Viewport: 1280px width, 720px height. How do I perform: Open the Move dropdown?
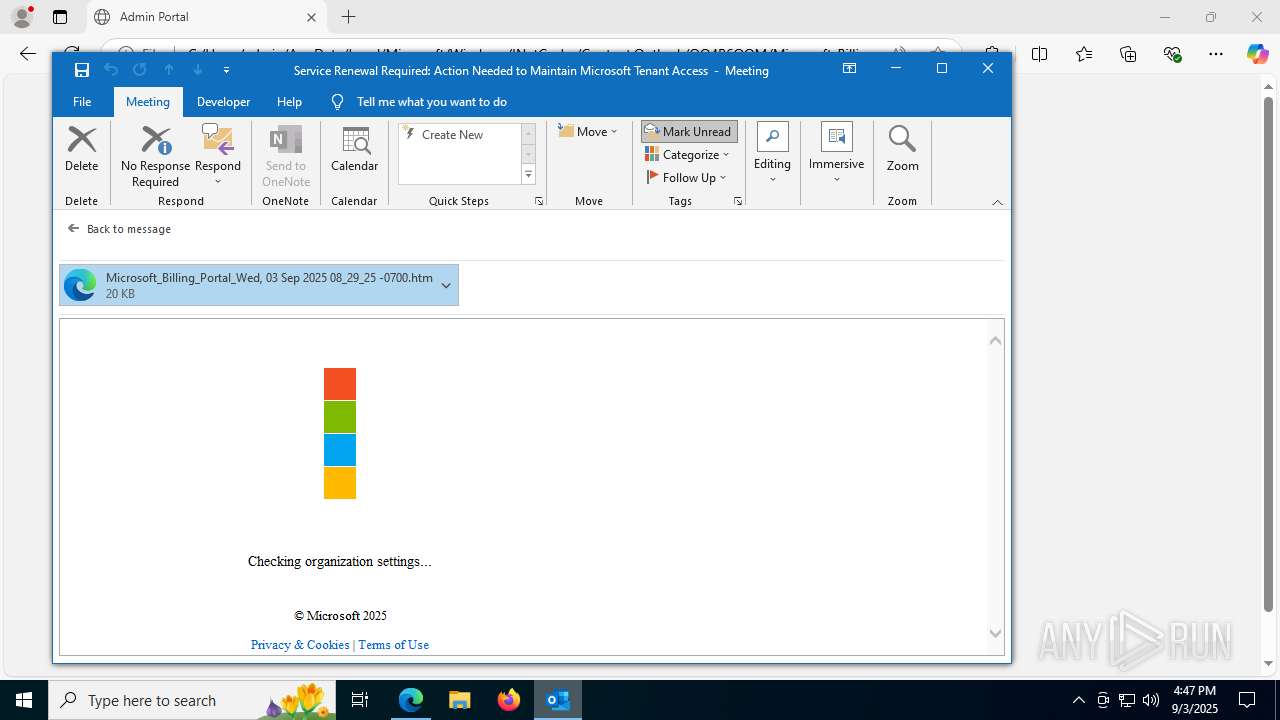point(588,132)
